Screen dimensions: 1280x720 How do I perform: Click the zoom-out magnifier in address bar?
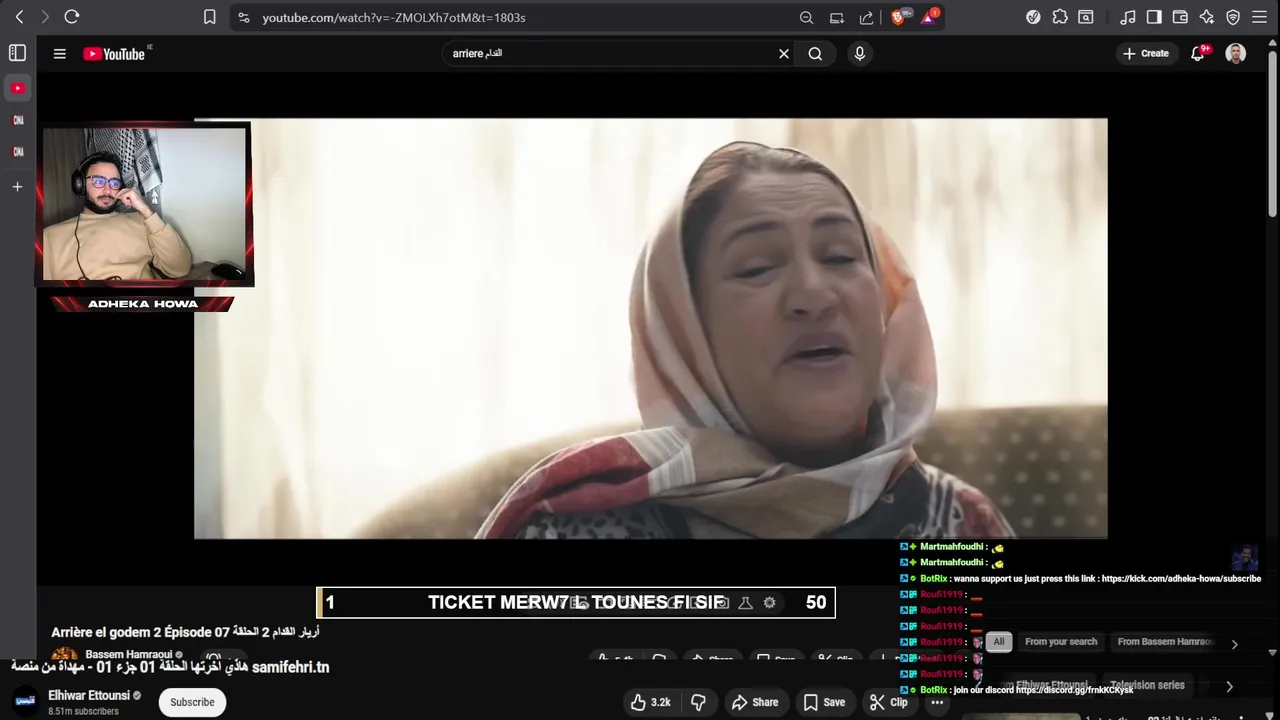click(x=806, y=17)
